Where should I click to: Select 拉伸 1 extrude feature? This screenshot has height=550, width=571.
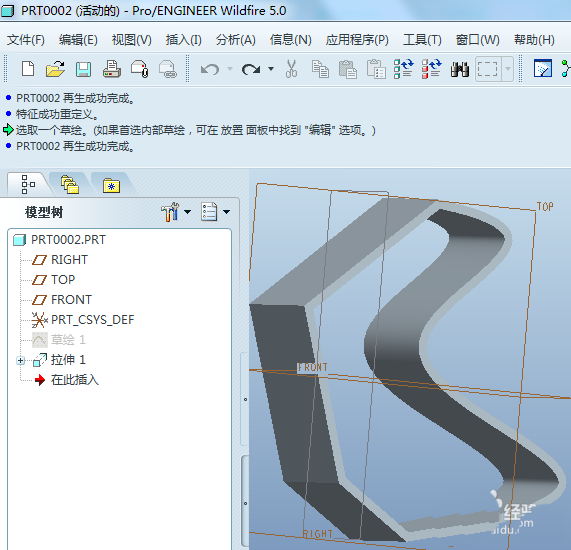pos(68,360)
